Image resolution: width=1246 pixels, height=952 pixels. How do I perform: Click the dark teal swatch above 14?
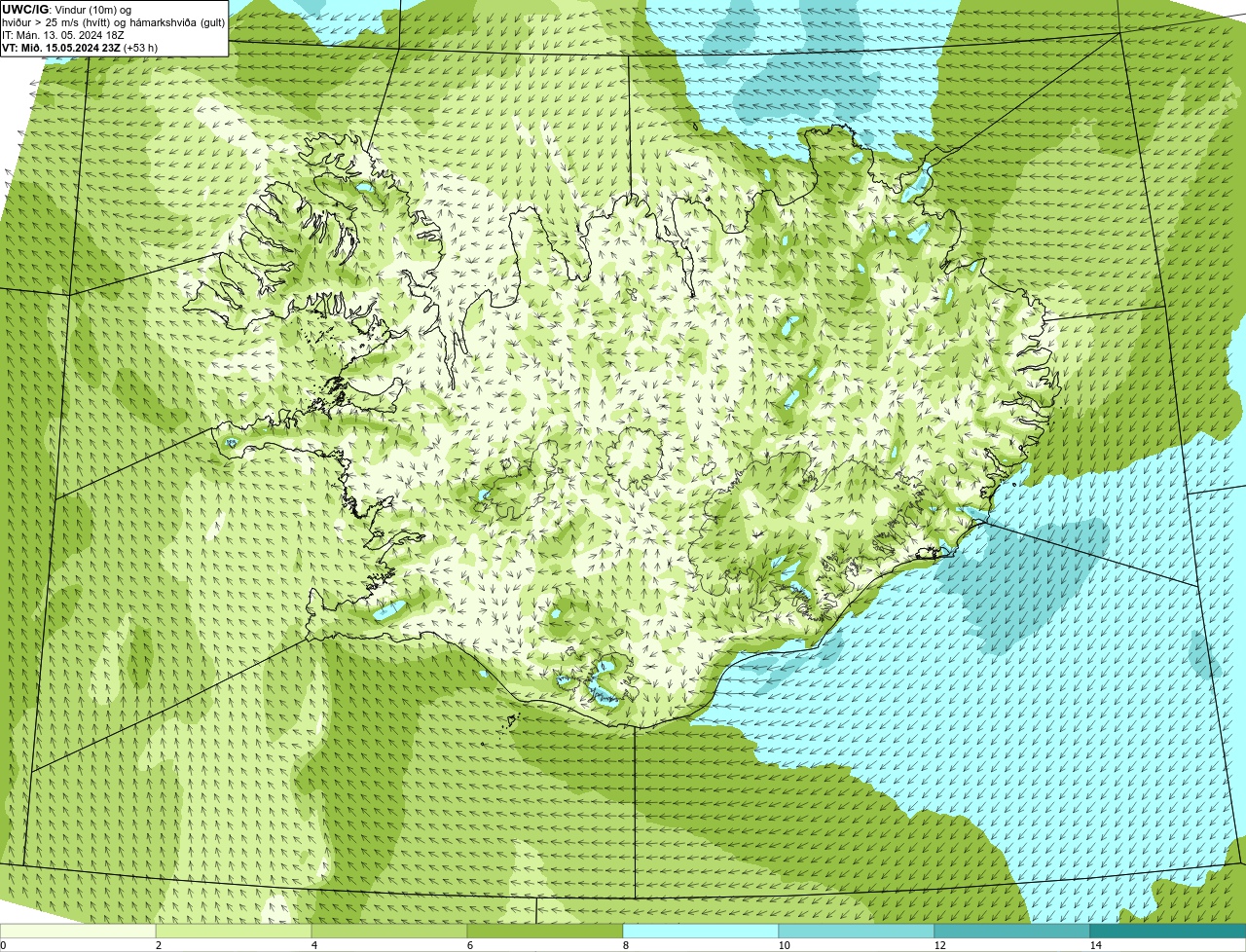tap(1168, 931)
